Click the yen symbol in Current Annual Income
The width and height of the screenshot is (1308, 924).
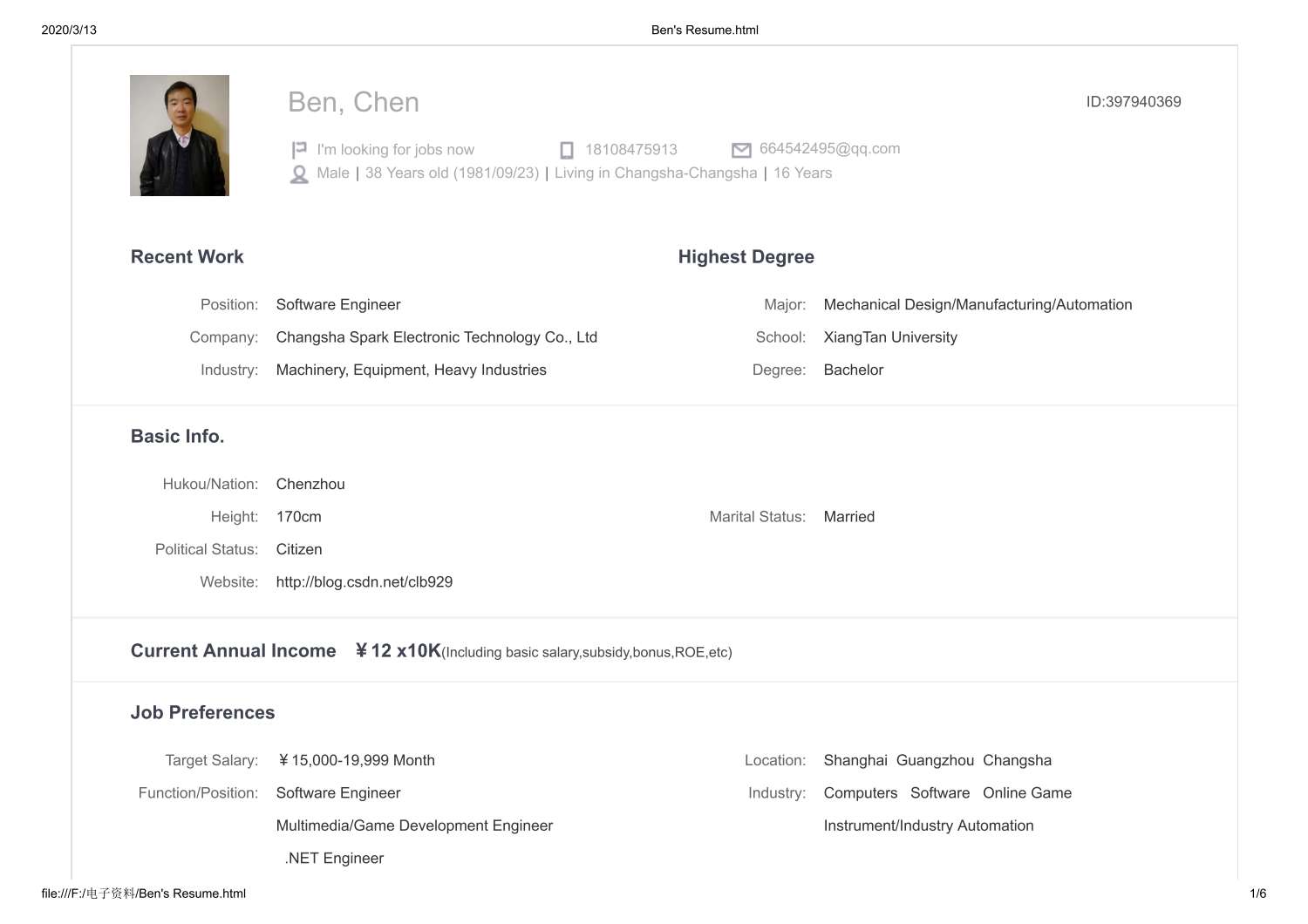click(x=359, y=649)
